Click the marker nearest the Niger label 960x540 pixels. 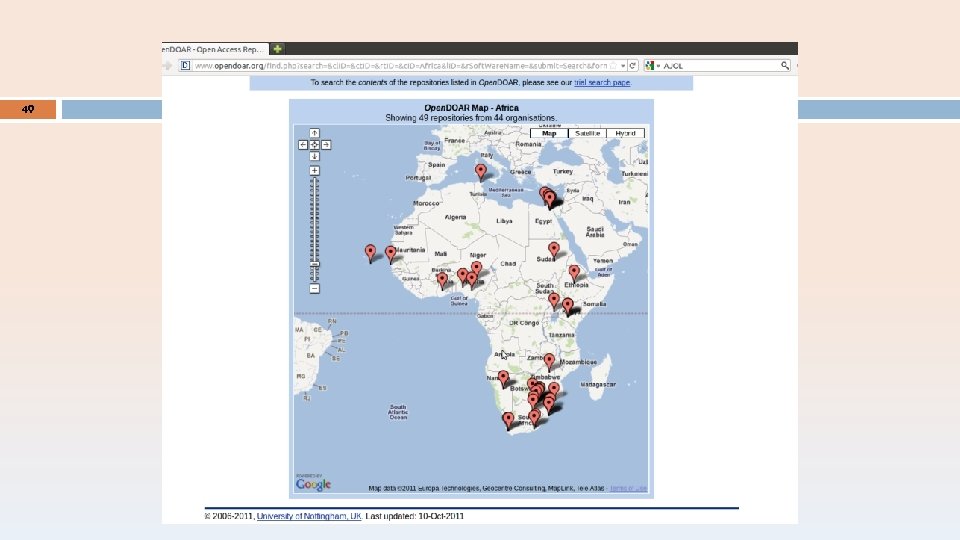[476, 269]
